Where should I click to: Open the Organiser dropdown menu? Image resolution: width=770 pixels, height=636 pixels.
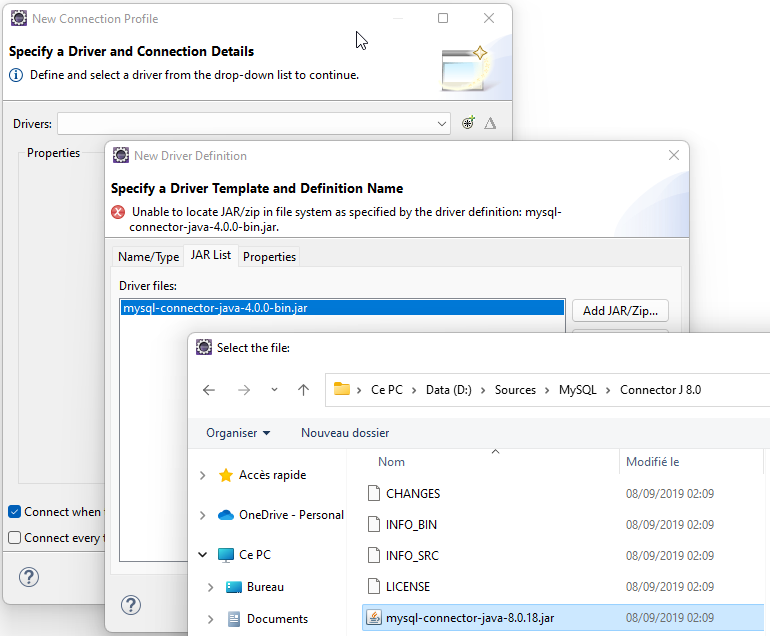coord(238,433)
